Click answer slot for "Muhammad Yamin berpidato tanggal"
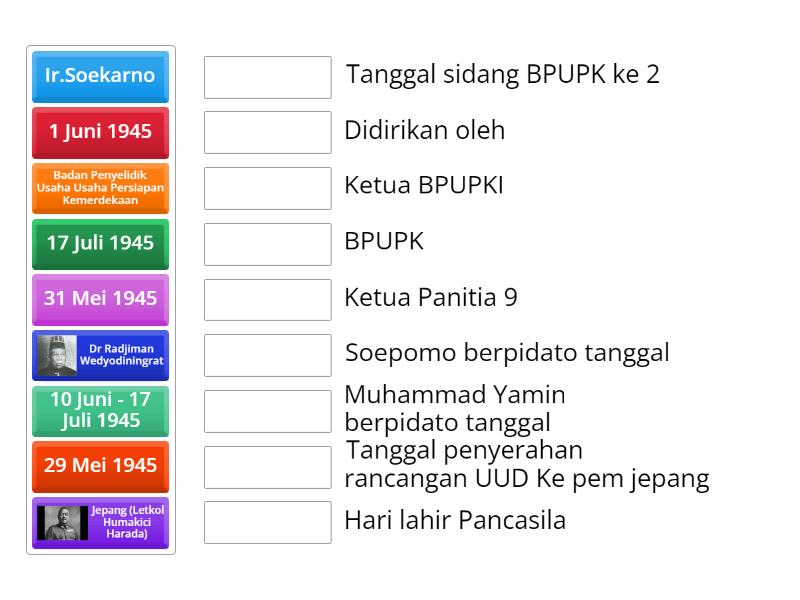 pos(266,409)
